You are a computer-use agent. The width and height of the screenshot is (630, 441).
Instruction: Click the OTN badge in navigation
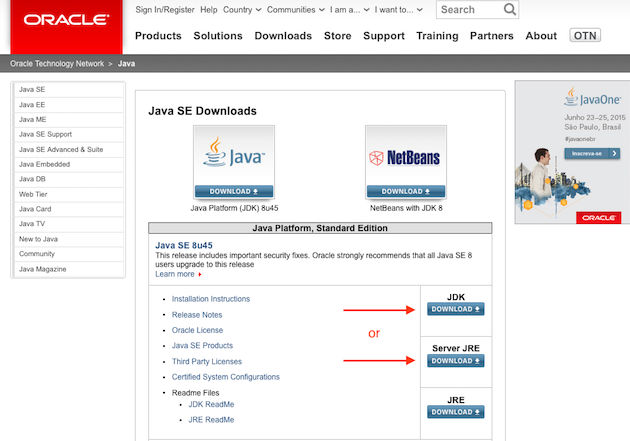tap(584, 36)
